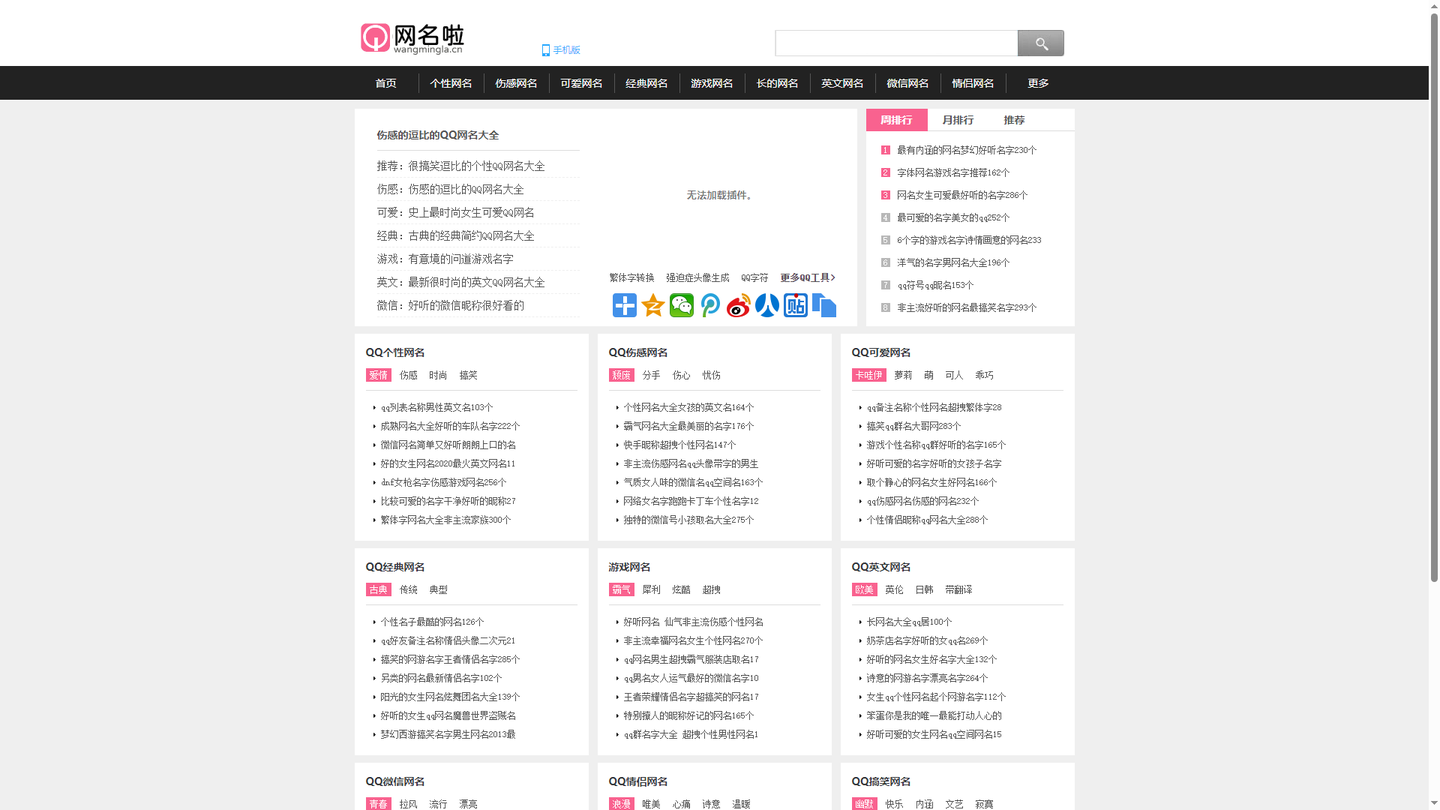The width and height of the screenshot is (1440, 810).
Task: Switch to the 推荐 tab
Action: point(1014,120)
